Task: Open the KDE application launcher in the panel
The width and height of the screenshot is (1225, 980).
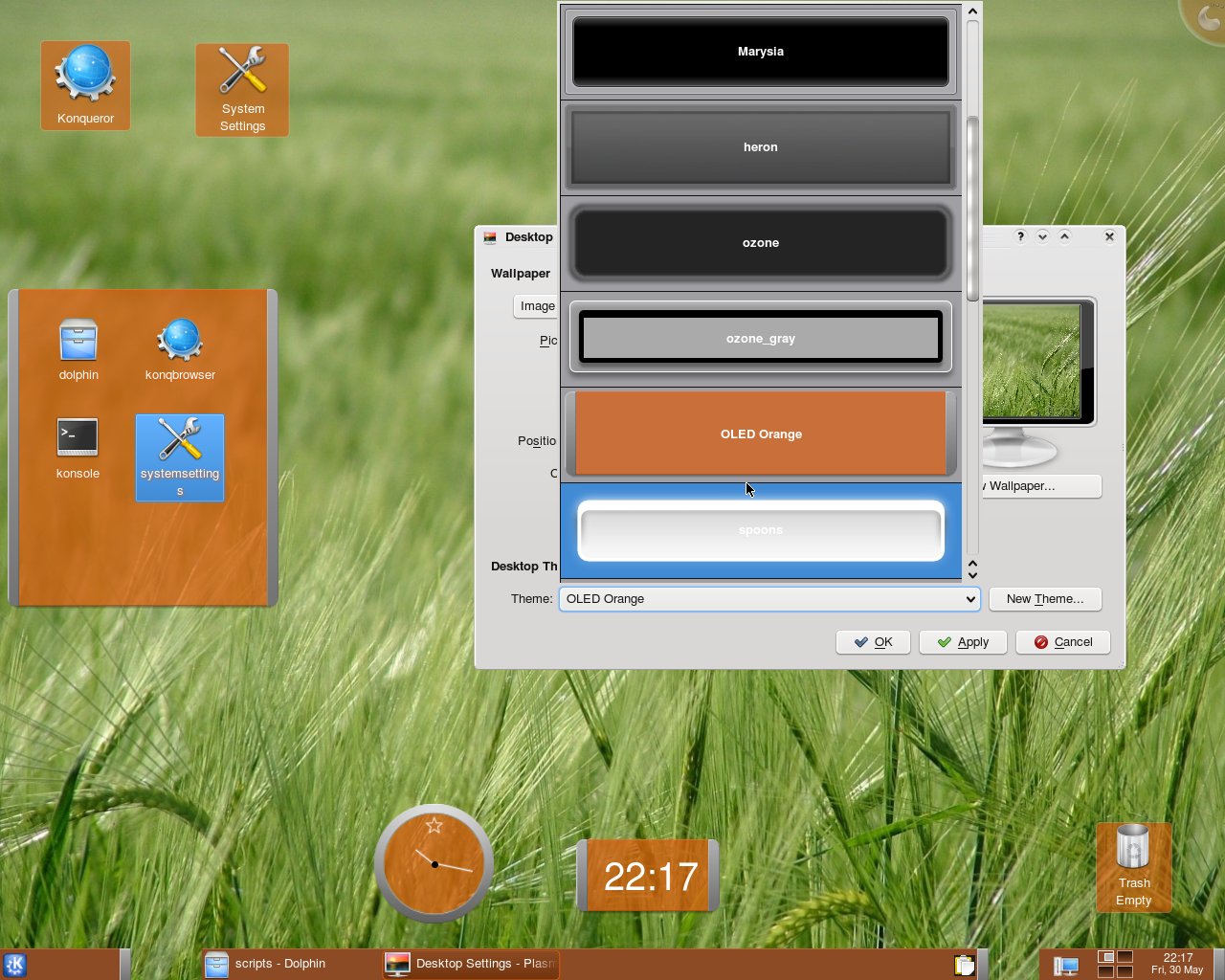Action: point(14,965)
